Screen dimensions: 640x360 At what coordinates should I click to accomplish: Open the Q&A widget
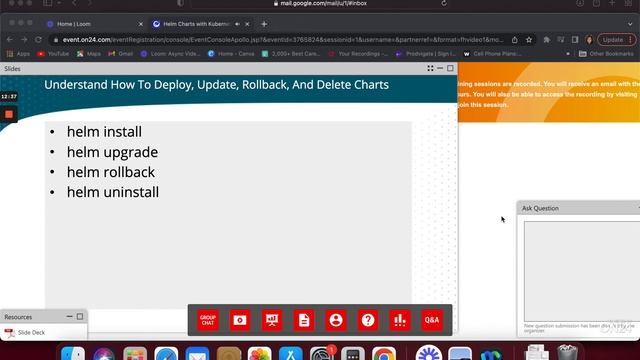click(432, 320)
